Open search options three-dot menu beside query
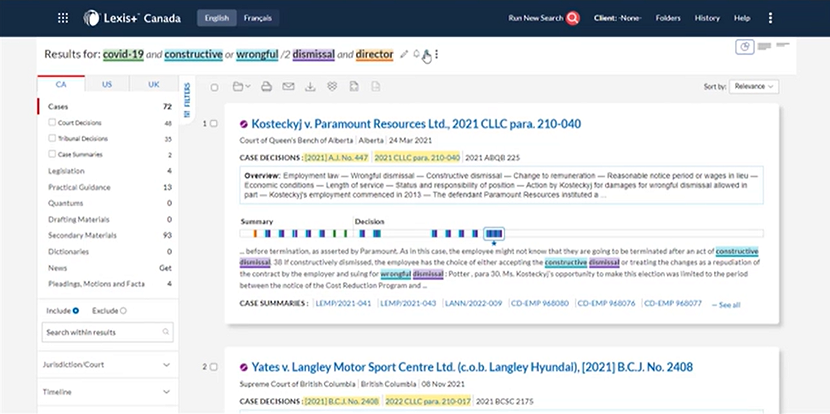The height and width of the screenshot is (414, 830). click(x=436, y=54)
